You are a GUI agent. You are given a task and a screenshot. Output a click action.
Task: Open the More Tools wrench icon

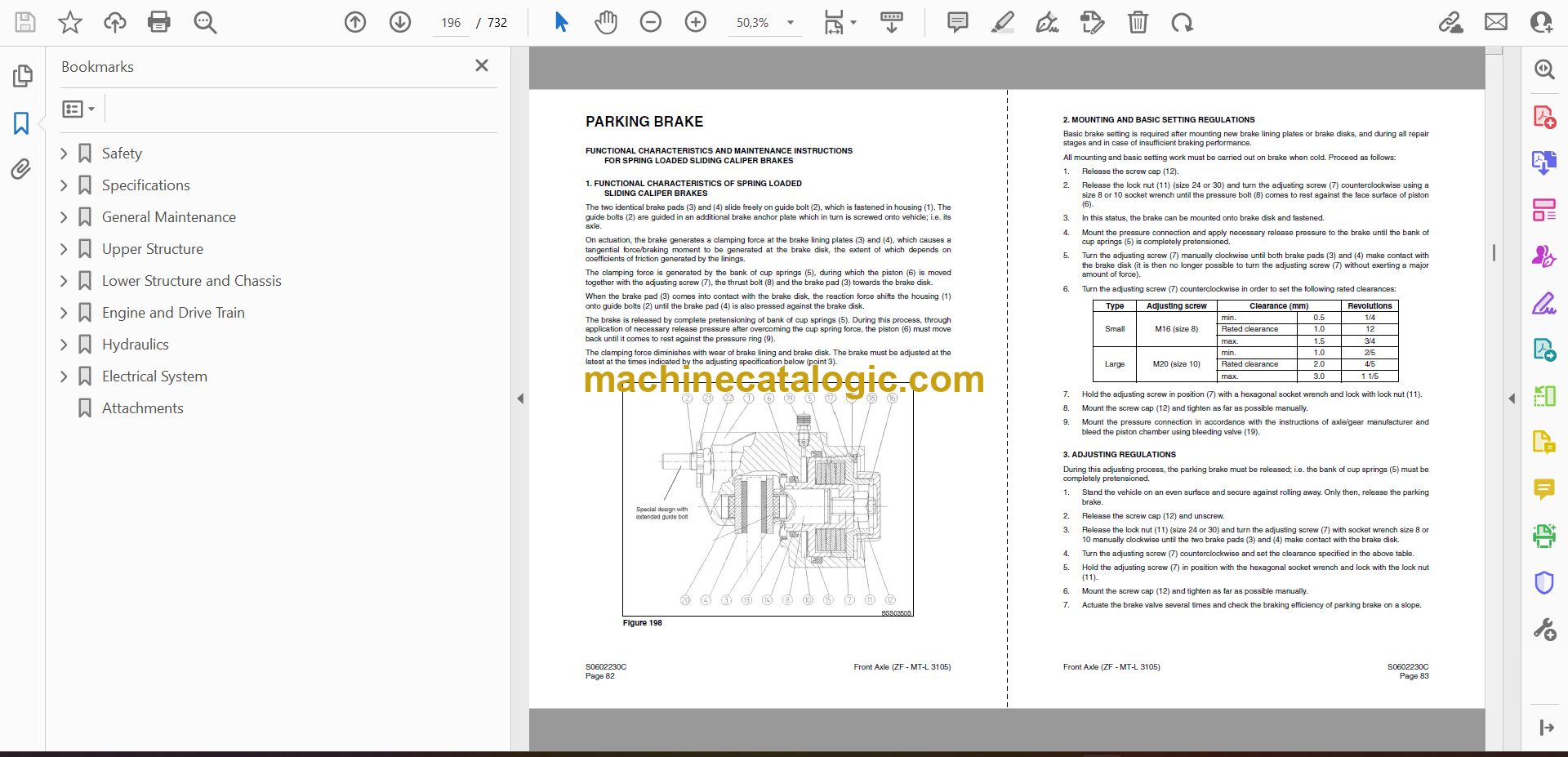(1544, 629)
